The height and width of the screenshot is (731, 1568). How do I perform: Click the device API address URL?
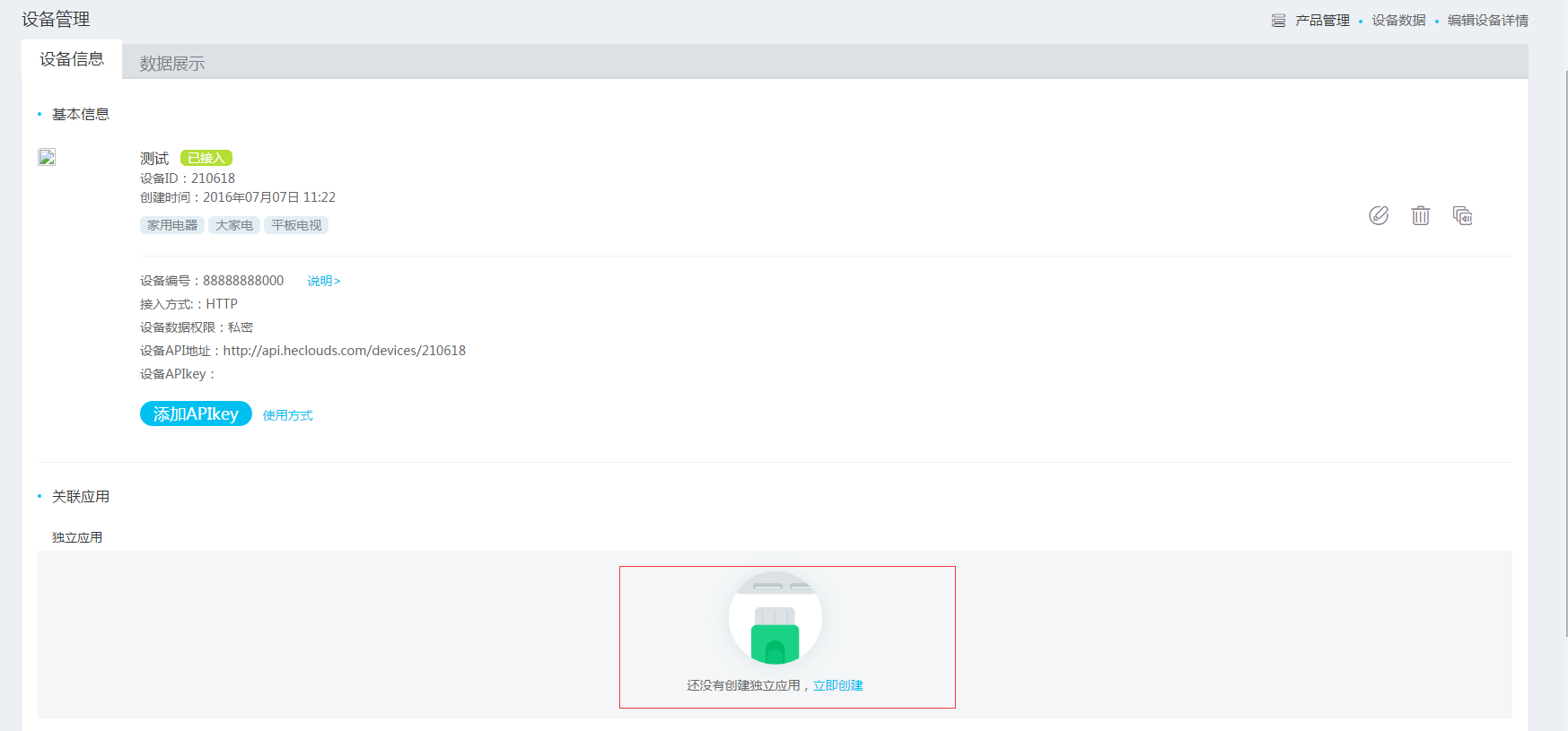pos(344,351)
